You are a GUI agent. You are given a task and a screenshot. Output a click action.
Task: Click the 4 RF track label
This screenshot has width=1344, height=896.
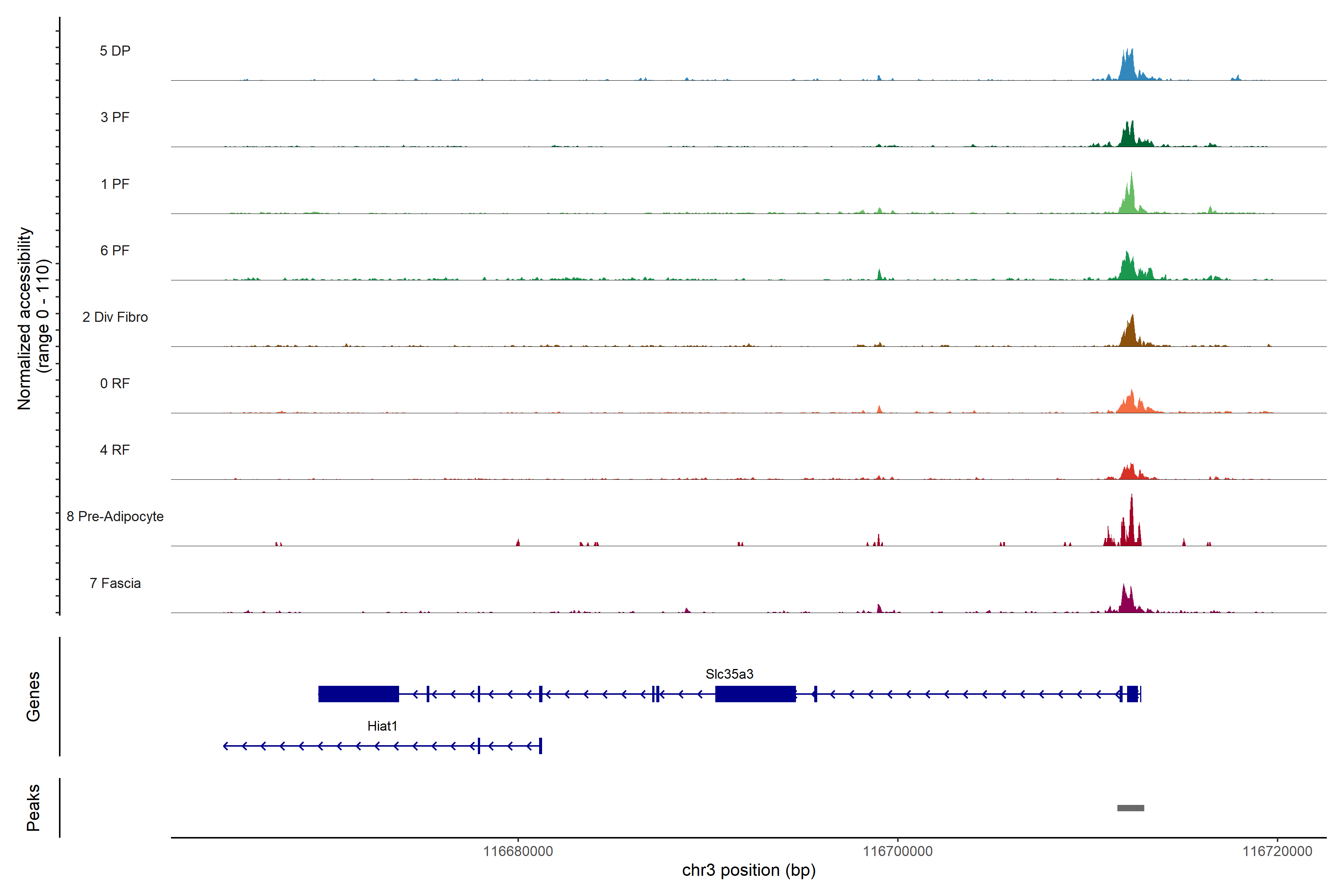(x=115, y=450)
